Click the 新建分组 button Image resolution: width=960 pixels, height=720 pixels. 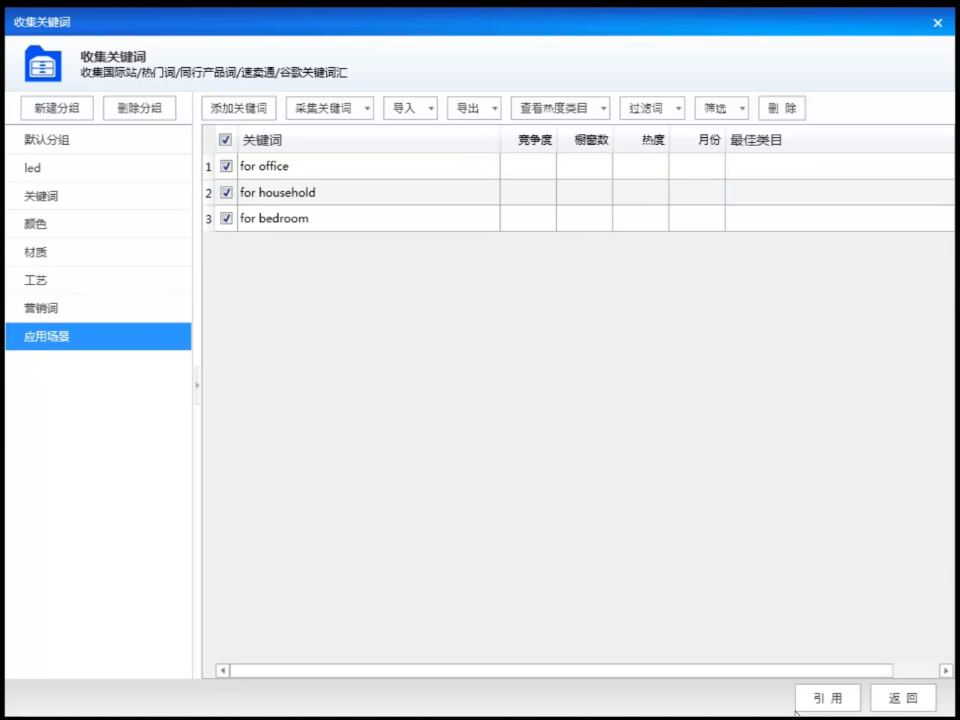click(57, 108)
